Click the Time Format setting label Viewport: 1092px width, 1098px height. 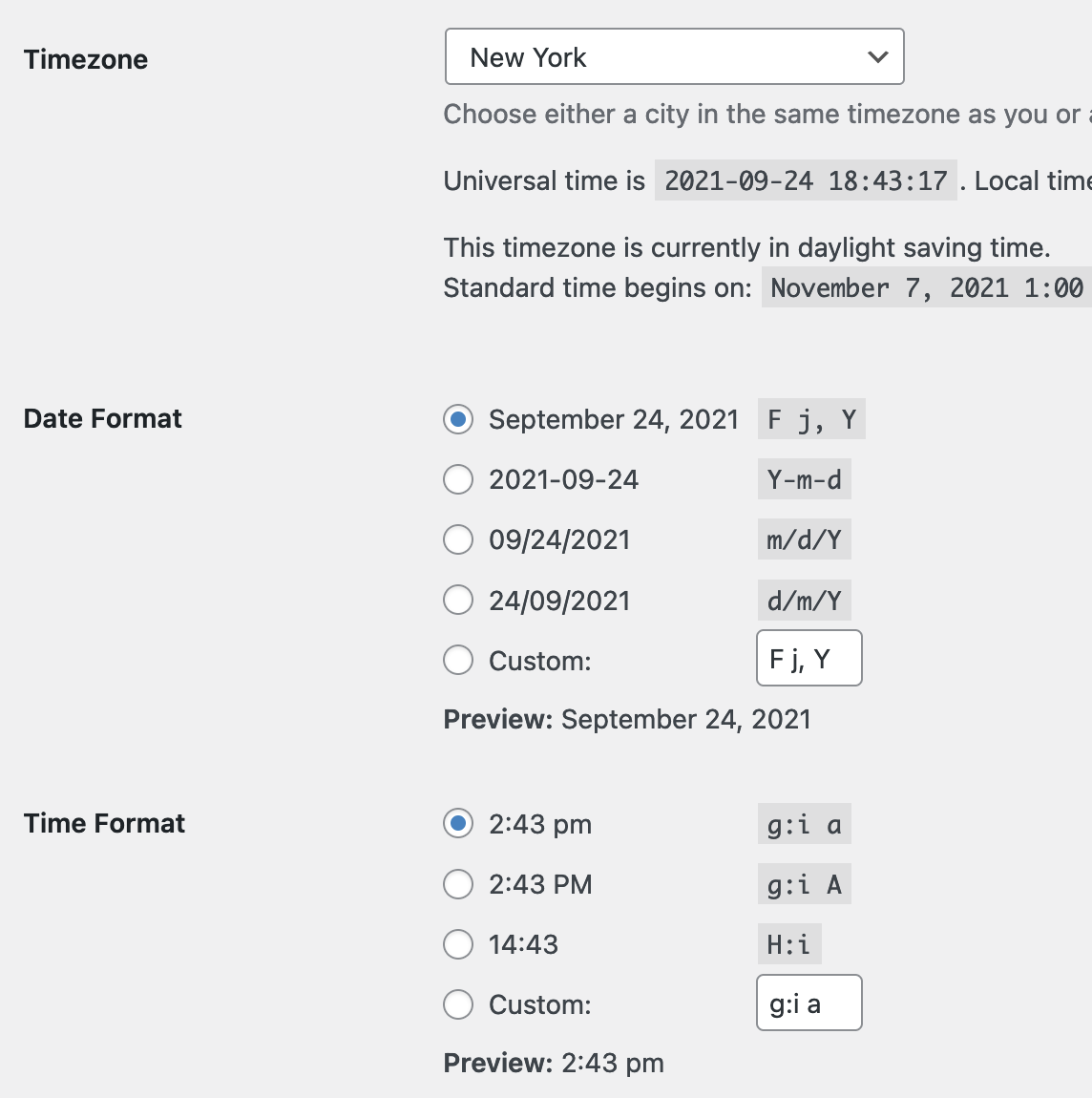pyautogui.click(x=104, y=823)
